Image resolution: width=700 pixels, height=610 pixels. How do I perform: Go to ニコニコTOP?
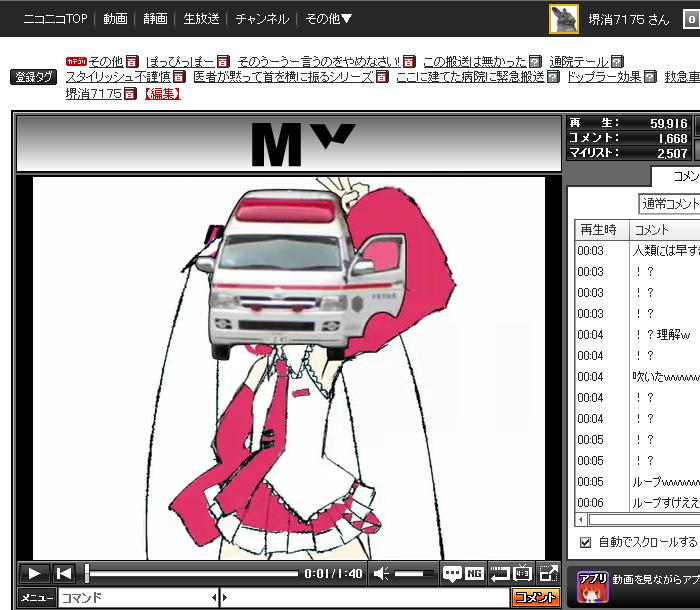pyautogui.click(x=55, y=19)
